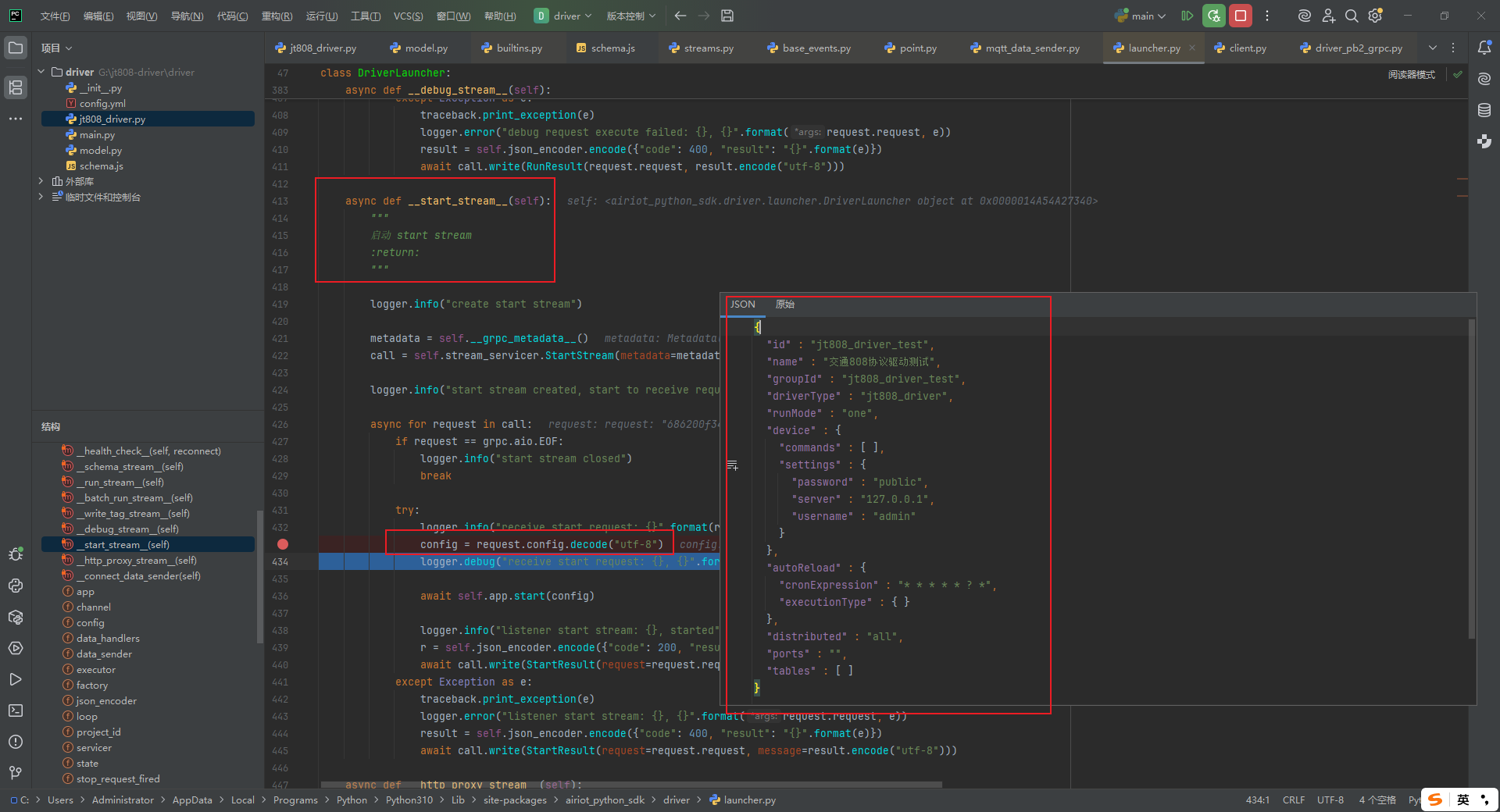
Task: Click the green Debug rerun button
Action: [1214, 16]
